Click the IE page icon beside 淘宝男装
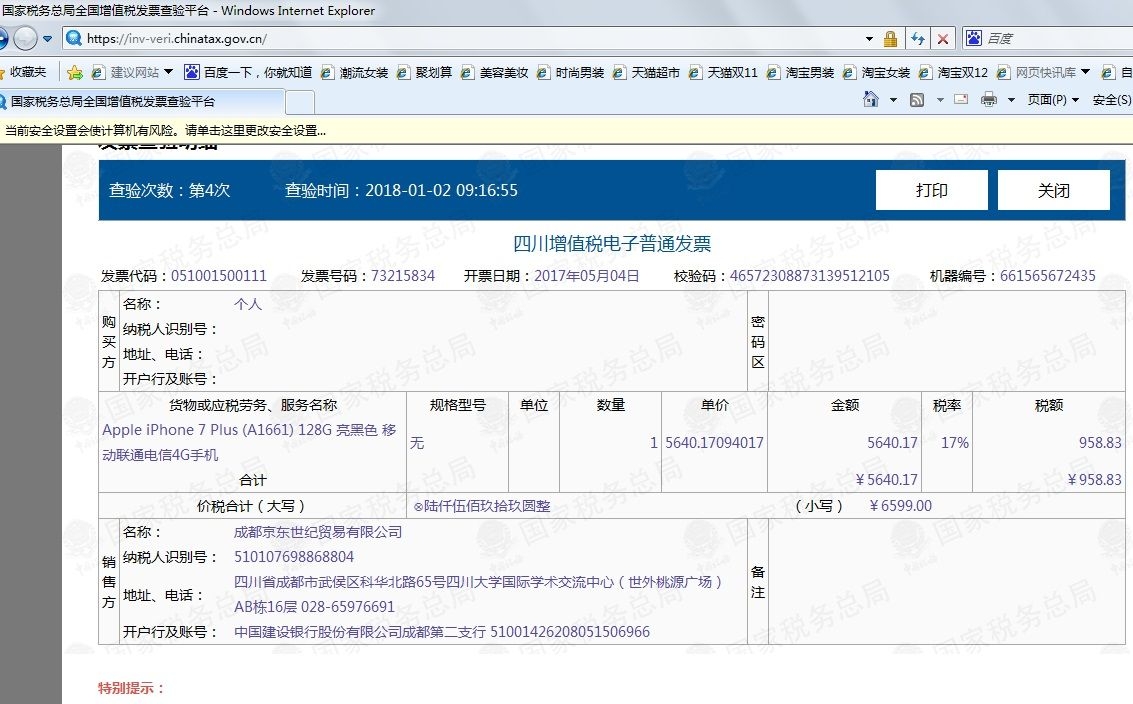Screen dimensions: 1133x704 (x=774, y=72)
